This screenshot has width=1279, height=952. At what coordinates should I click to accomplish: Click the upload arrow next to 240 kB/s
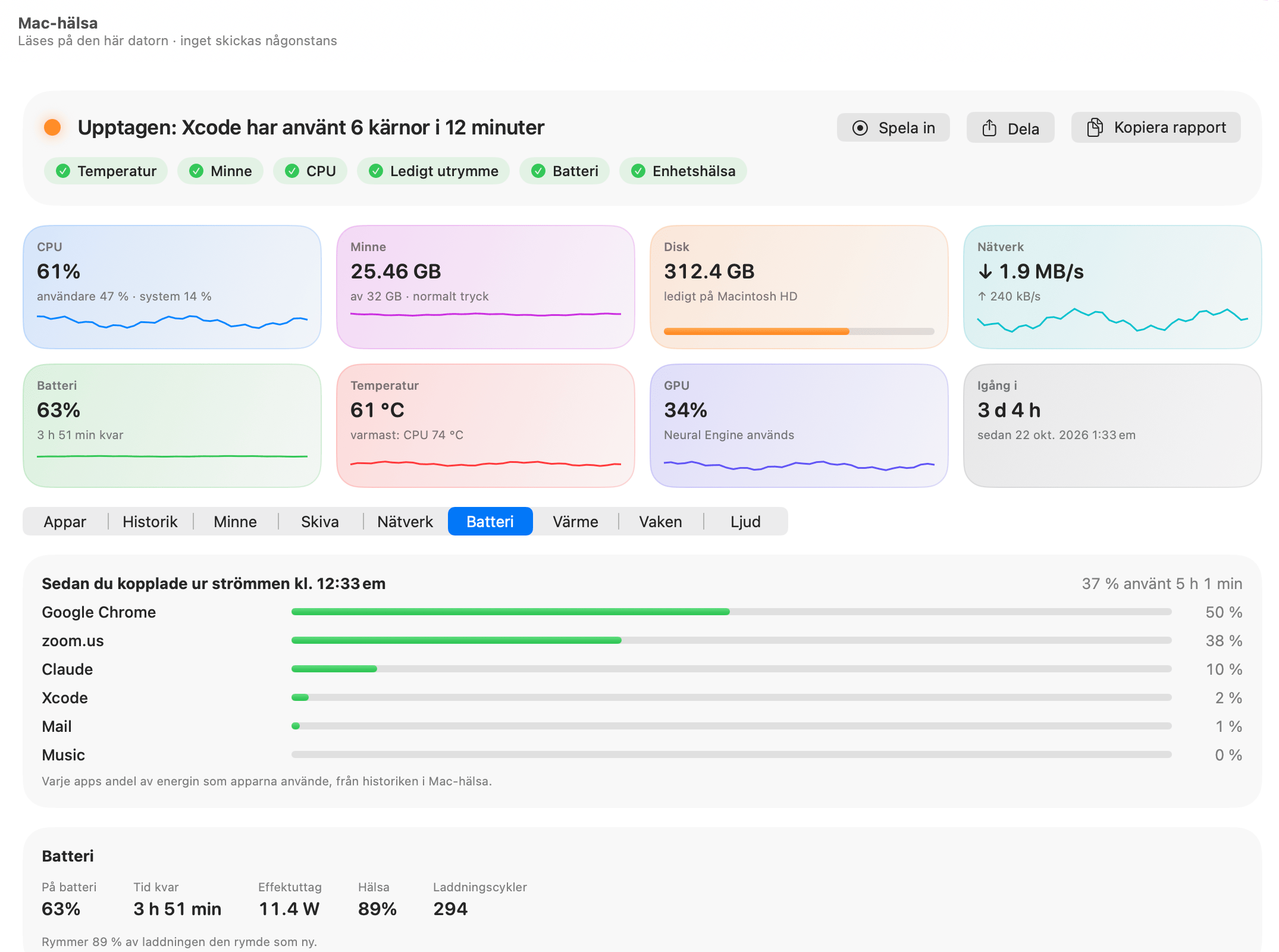982,296
